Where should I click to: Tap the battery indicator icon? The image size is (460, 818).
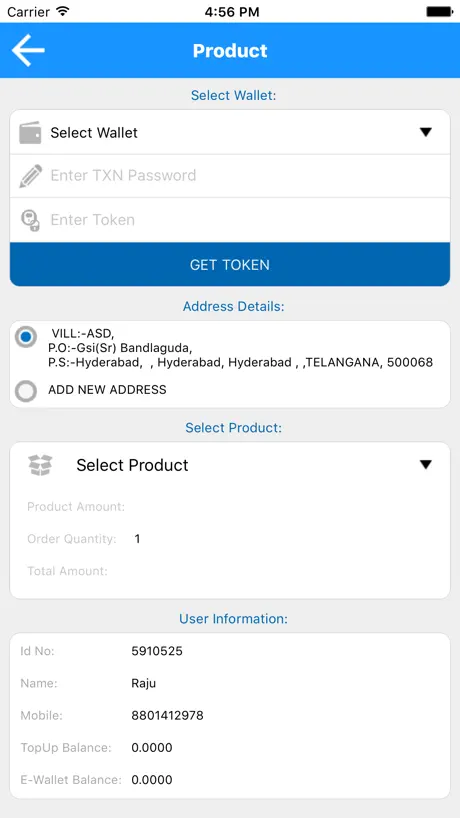439,11
